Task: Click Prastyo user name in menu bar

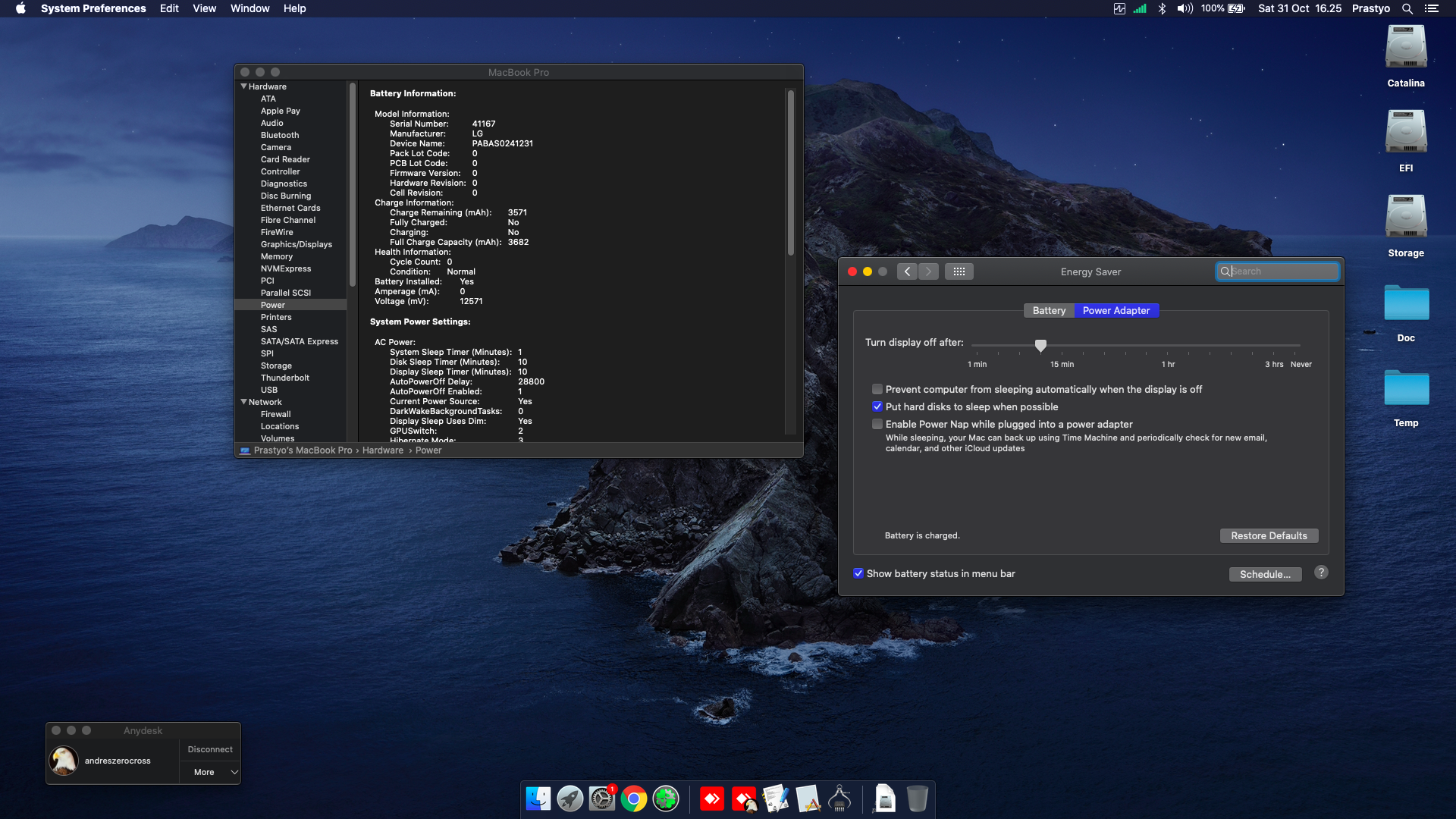Action: pyautogui.click(x=1370, y=8)
